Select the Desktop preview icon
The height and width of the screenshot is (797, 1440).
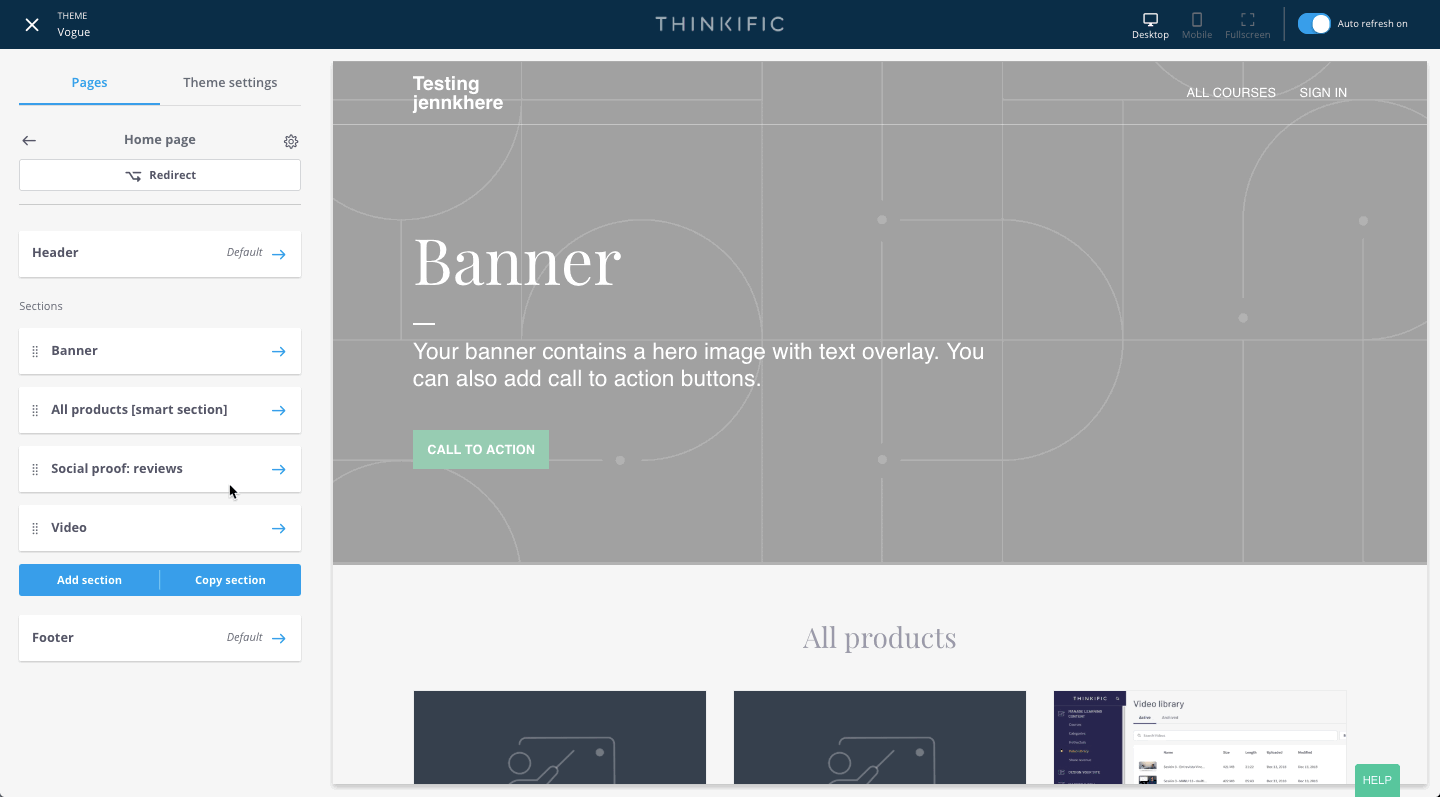click(1149, 24)
